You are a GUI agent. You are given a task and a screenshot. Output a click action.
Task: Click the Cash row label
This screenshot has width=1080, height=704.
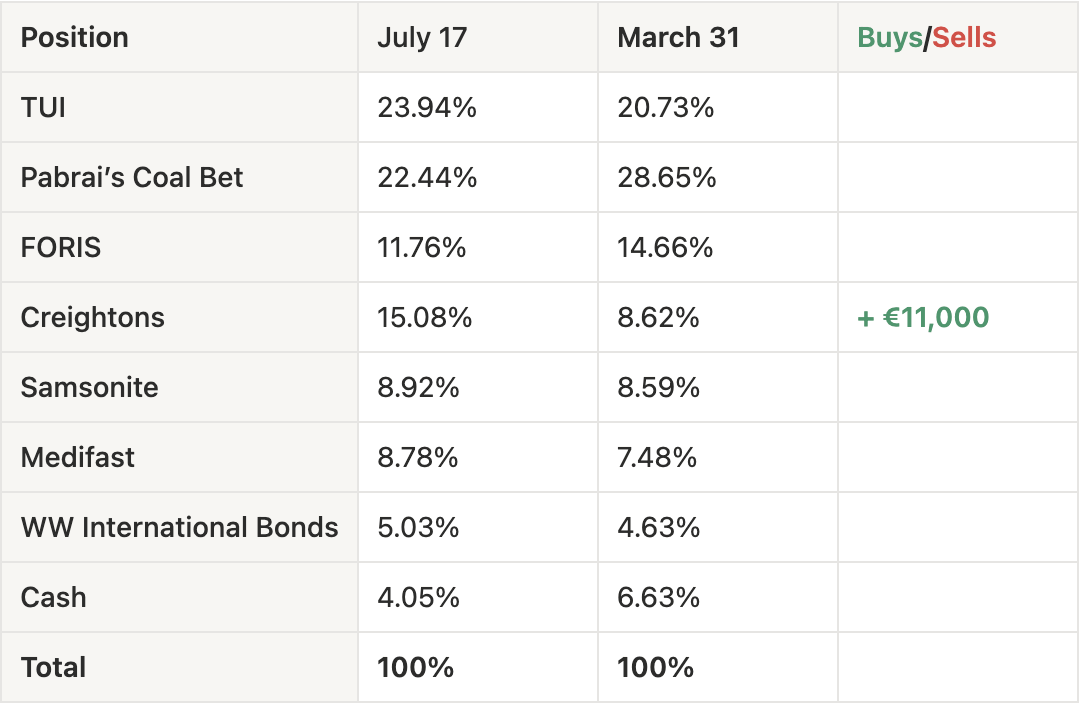click(x=53, y=597)
